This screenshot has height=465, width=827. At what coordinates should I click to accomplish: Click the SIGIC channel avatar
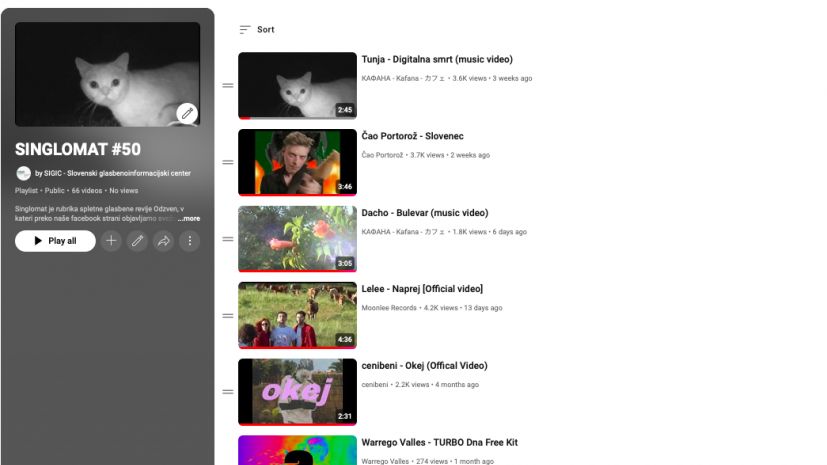[23, 173]
